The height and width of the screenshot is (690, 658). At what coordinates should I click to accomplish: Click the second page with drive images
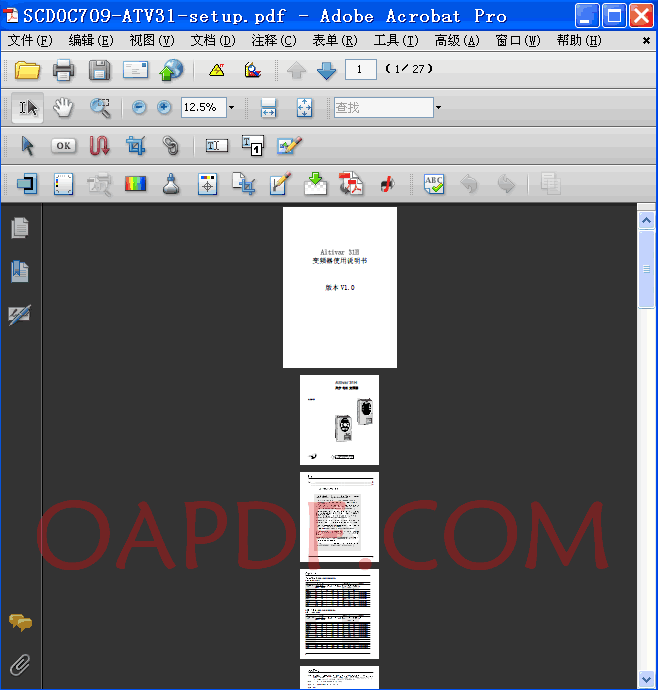(x=339, y=420)
